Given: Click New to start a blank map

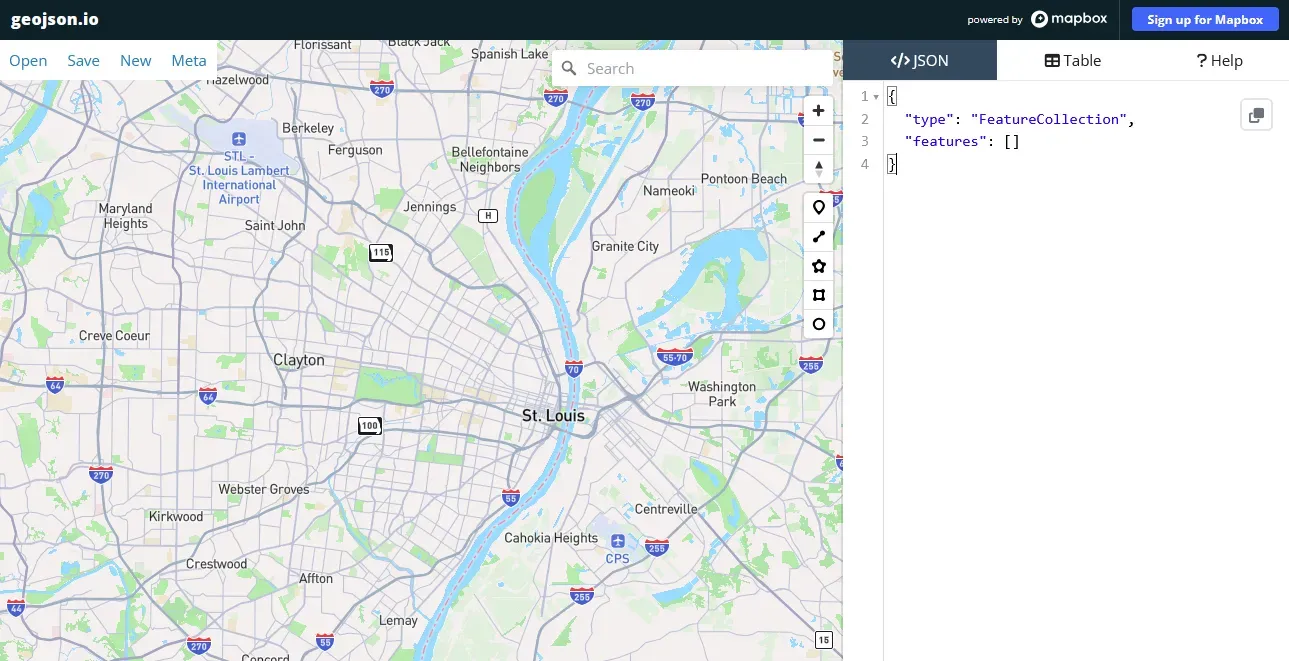Looking at the screenshot, I should point(135,60).
